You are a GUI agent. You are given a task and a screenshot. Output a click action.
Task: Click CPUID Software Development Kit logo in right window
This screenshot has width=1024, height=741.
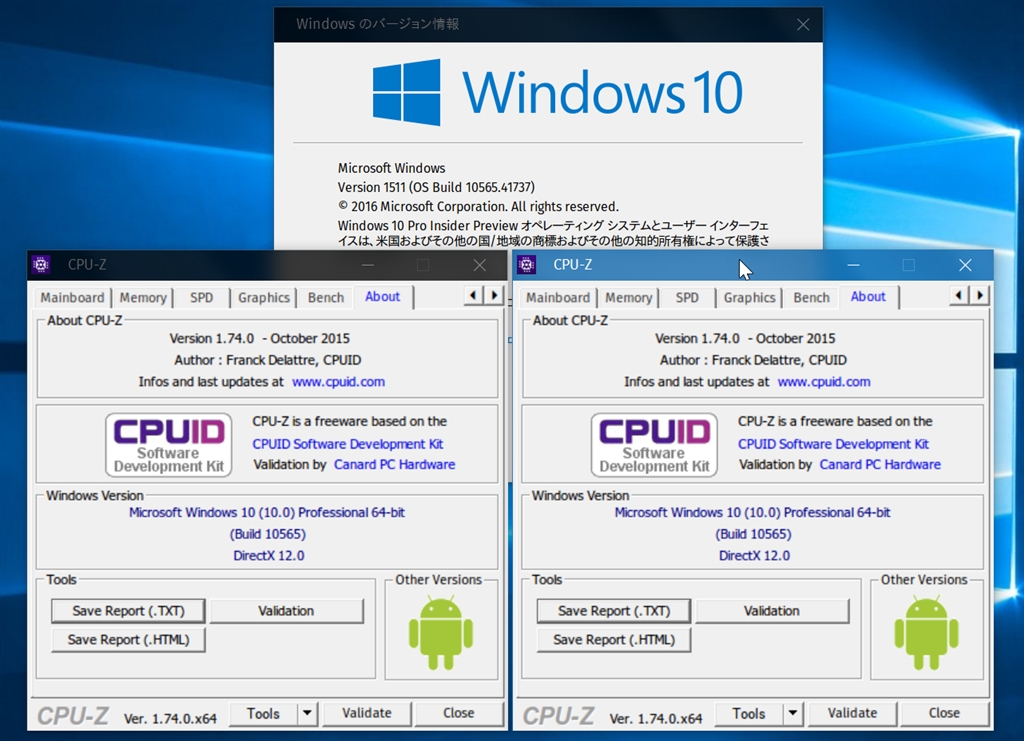pyautogui.click(x=654, y=445)
